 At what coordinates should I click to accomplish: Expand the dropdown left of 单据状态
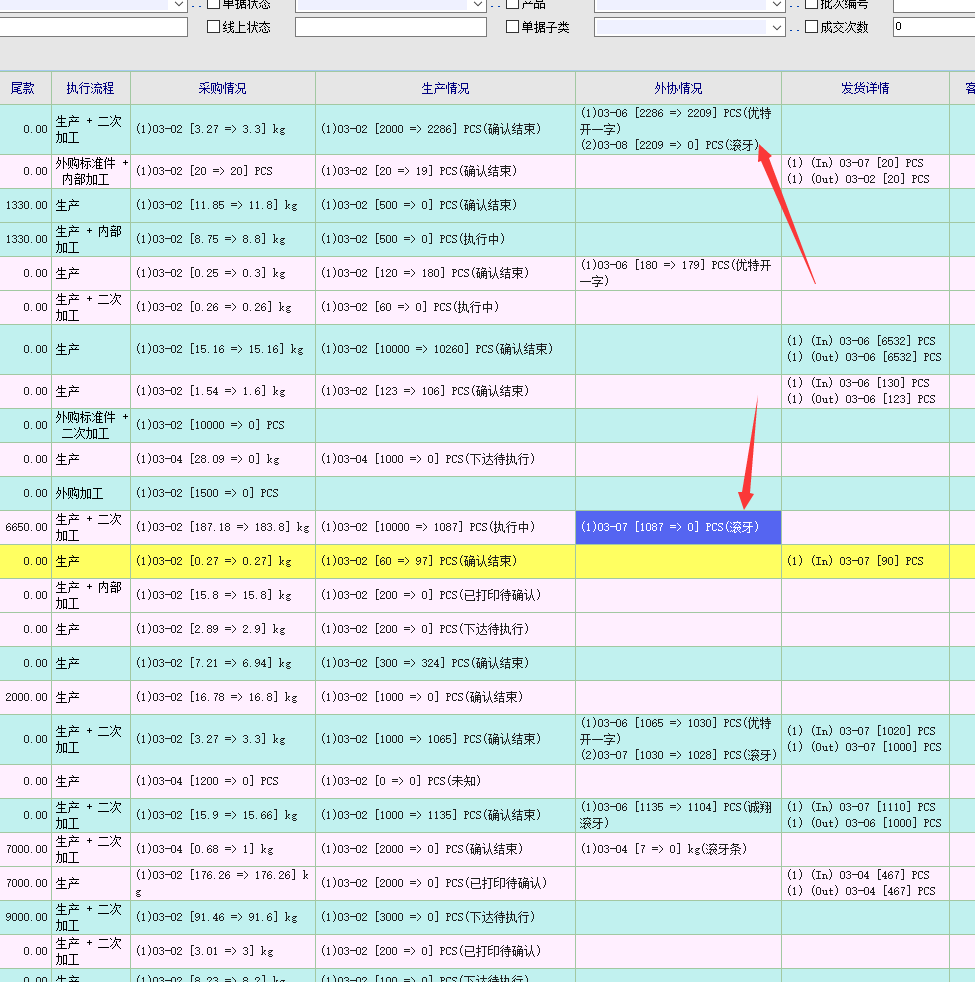pyautogui.click(x=179, y=5)
